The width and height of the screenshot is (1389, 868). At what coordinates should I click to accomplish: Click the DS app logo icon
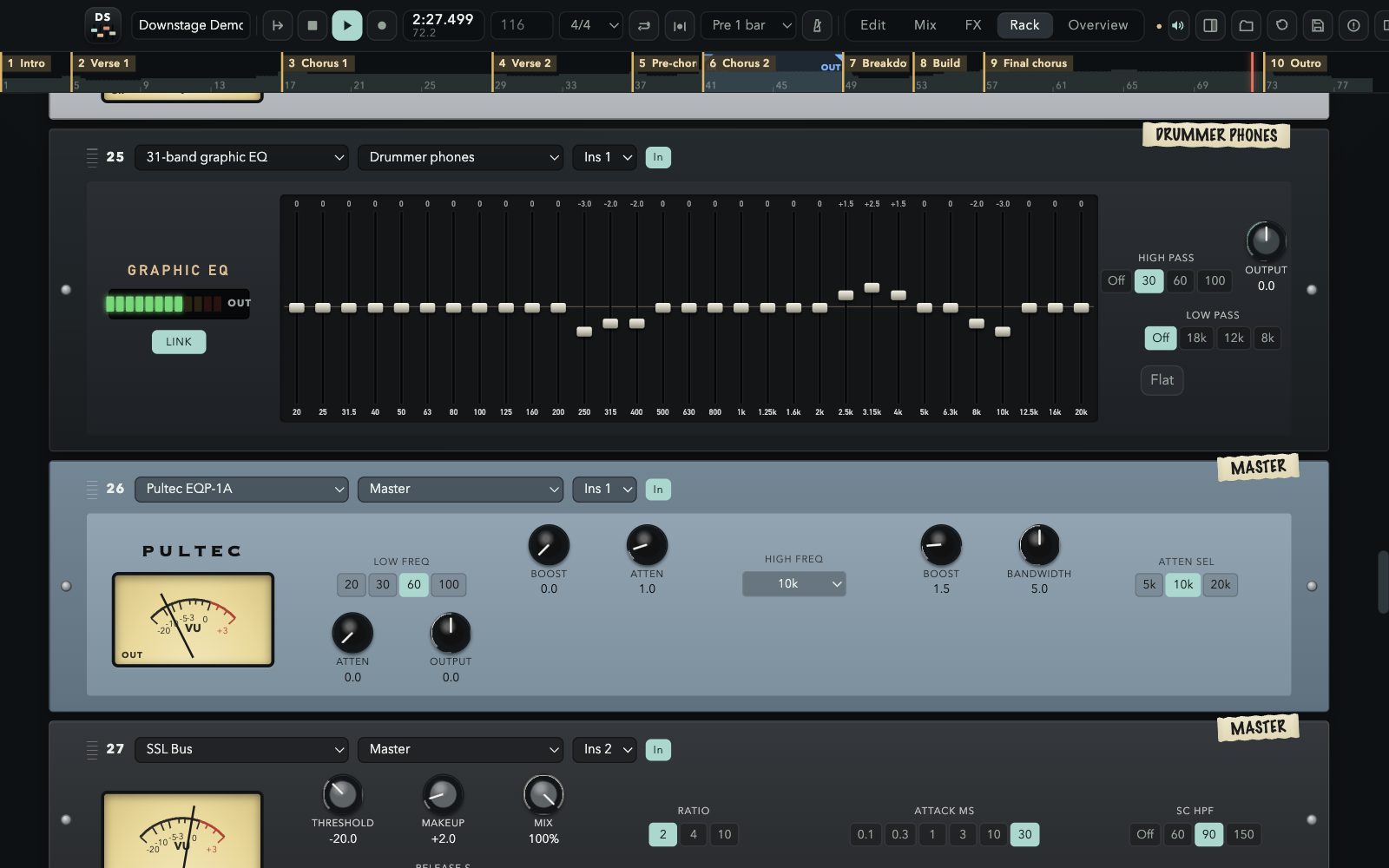click(x=102, y=25)
